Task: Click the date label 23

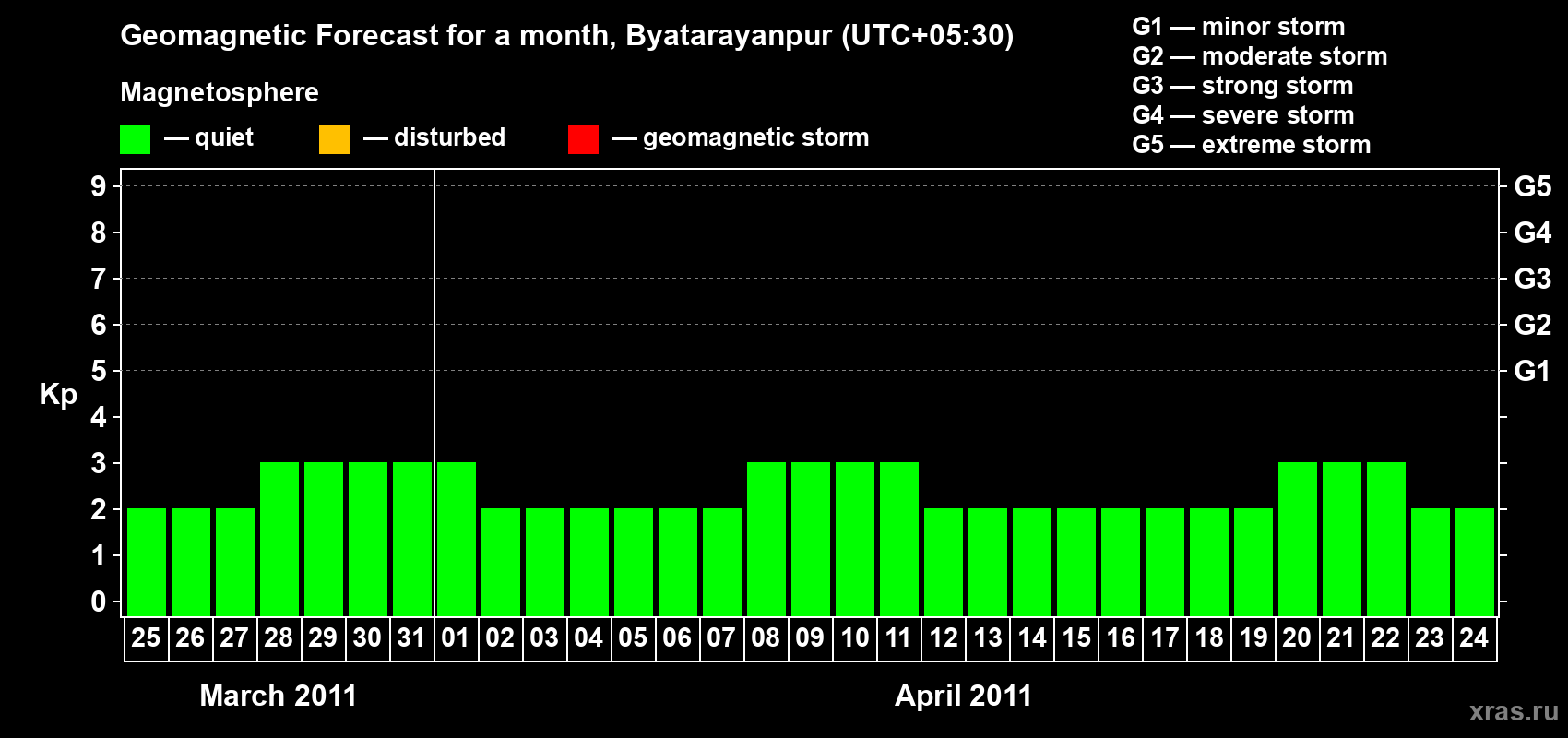Action: pos(1430,638)
